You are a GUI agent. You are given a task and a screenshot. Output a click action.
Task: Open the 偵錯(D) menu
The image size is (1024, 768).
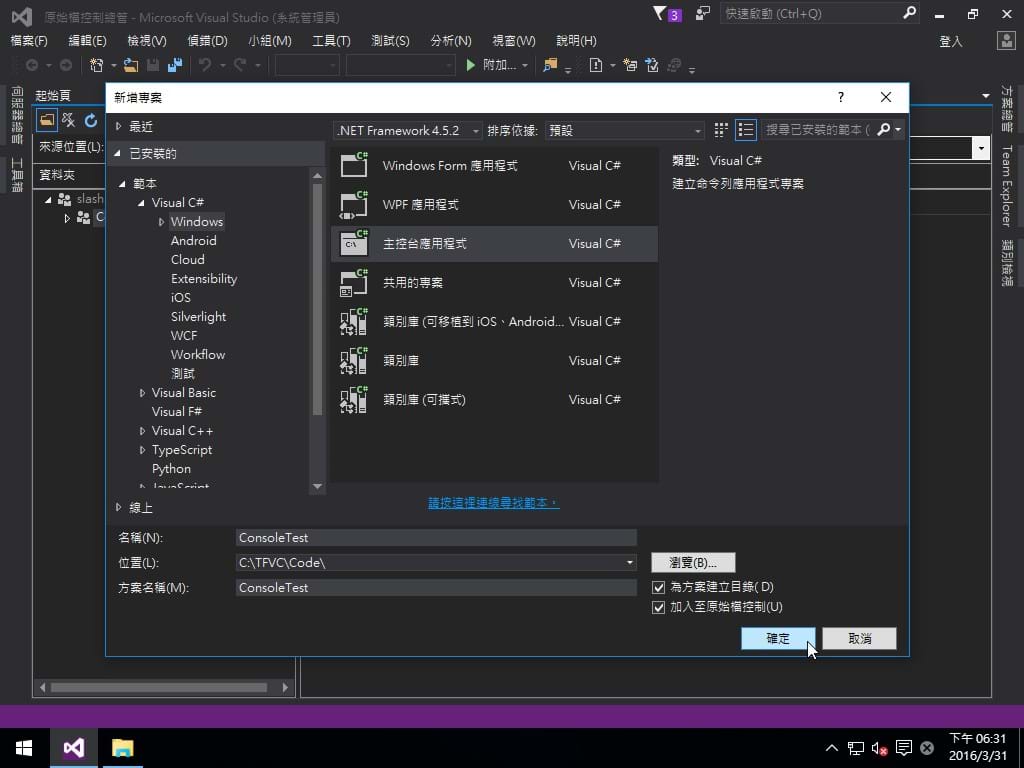coord(208,40)
